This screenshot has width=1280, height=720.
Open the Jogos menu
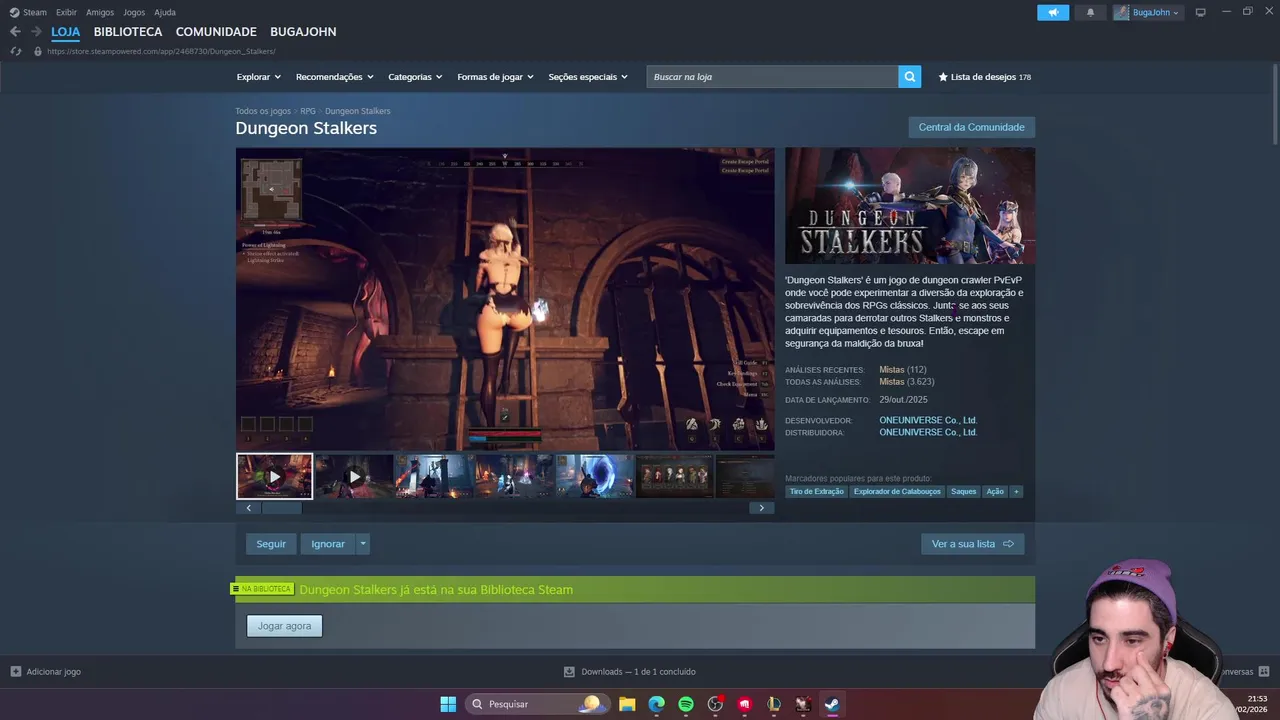[134, 12]
